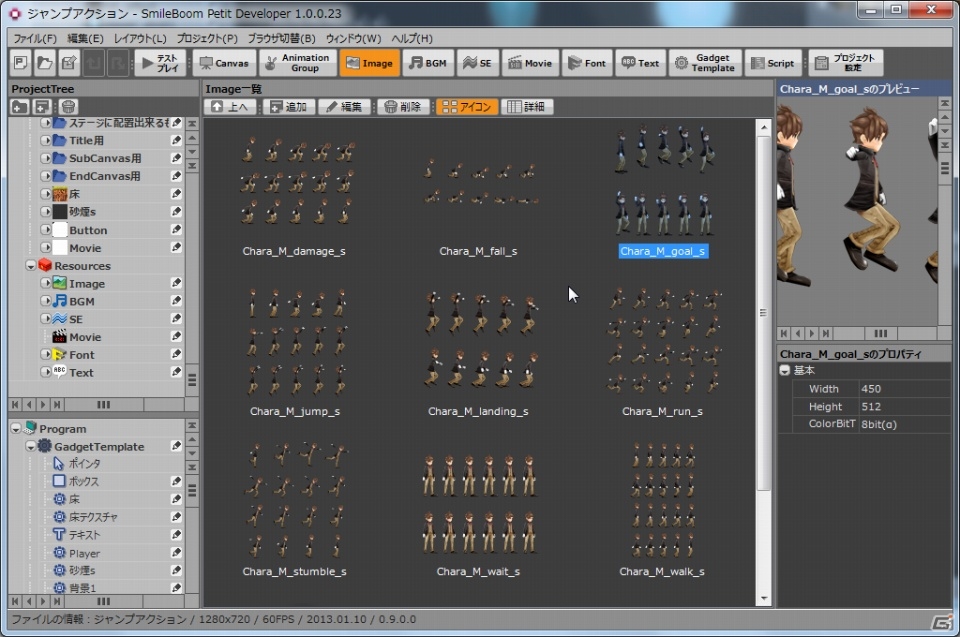Open the Text section
The image size is (960, 637).
pyautogui.click(x=640, y=63)
